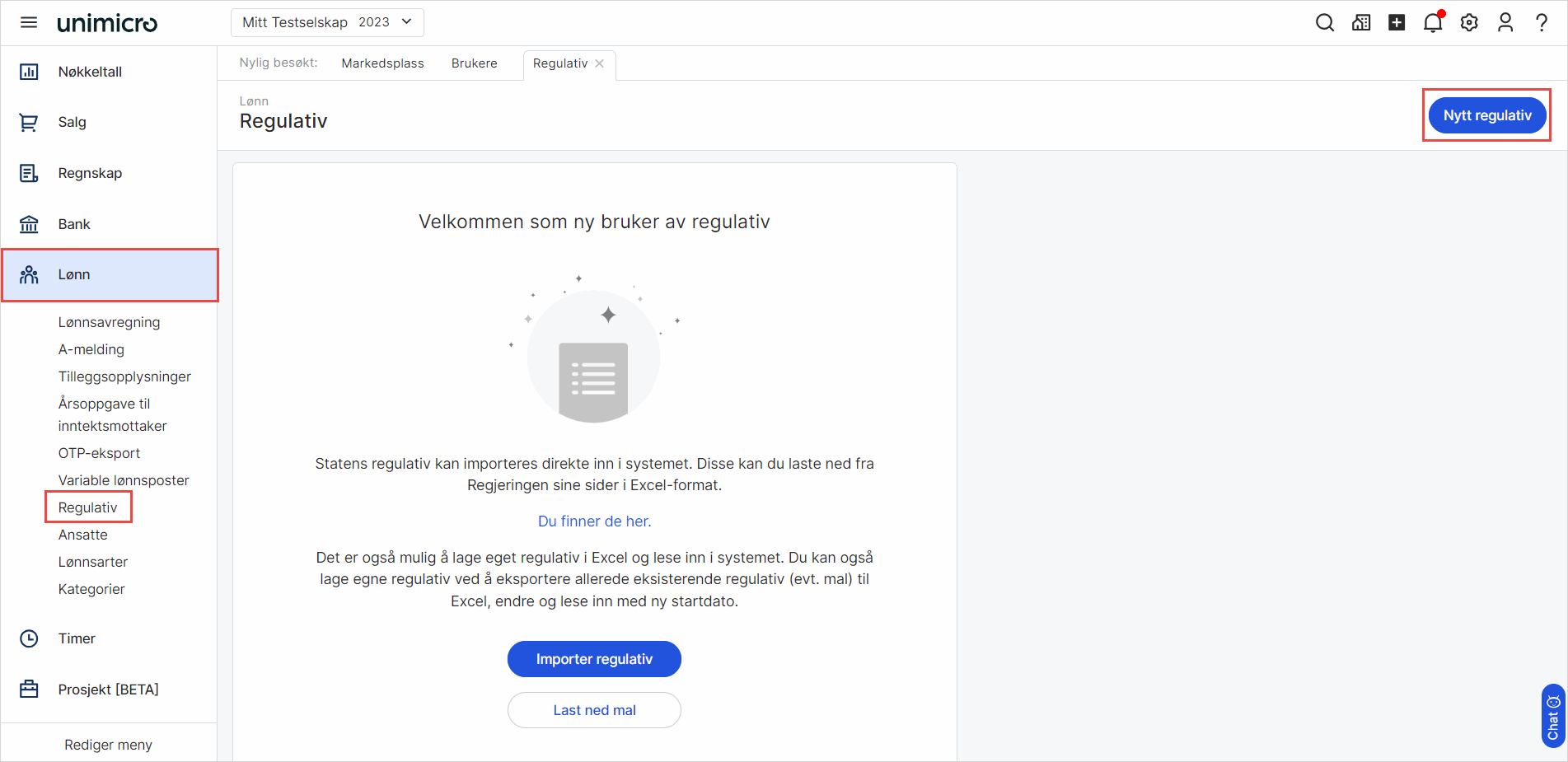Screen dimensions: 1568x762
Task: Expand the Mitt Testselskap 2023 selector
Action: [326, 22]
